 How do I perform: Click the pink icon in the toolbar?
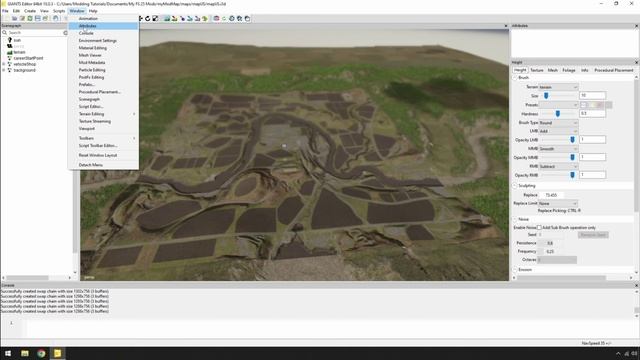point(216,18)
